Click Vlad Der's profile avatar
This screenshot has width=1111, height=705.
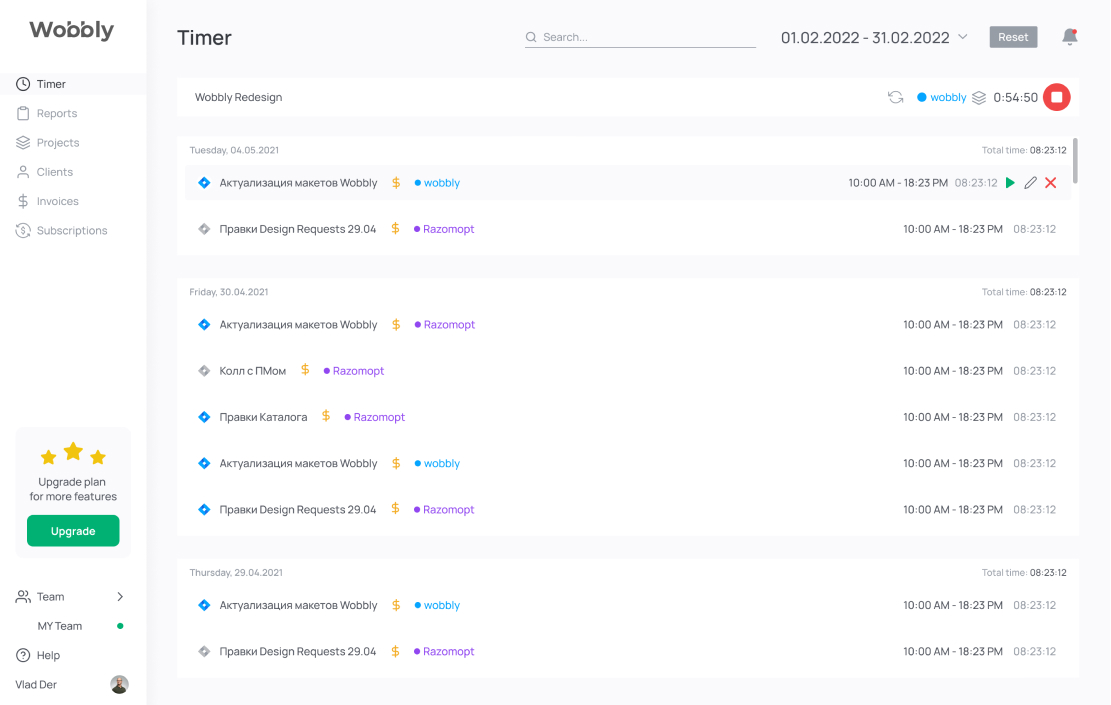pyautogui.click(x=119, y=684)
